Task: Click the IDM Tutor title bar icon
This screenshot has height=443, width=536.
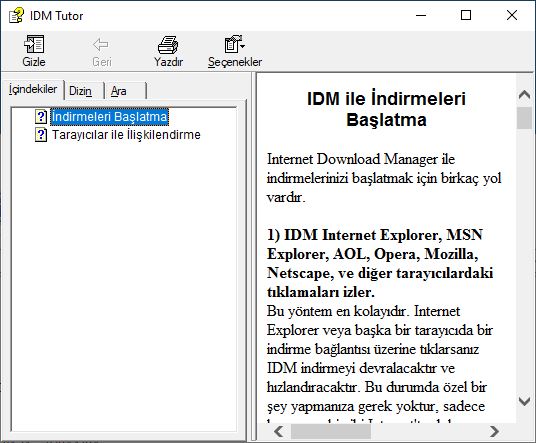Action: coord(16,15)
